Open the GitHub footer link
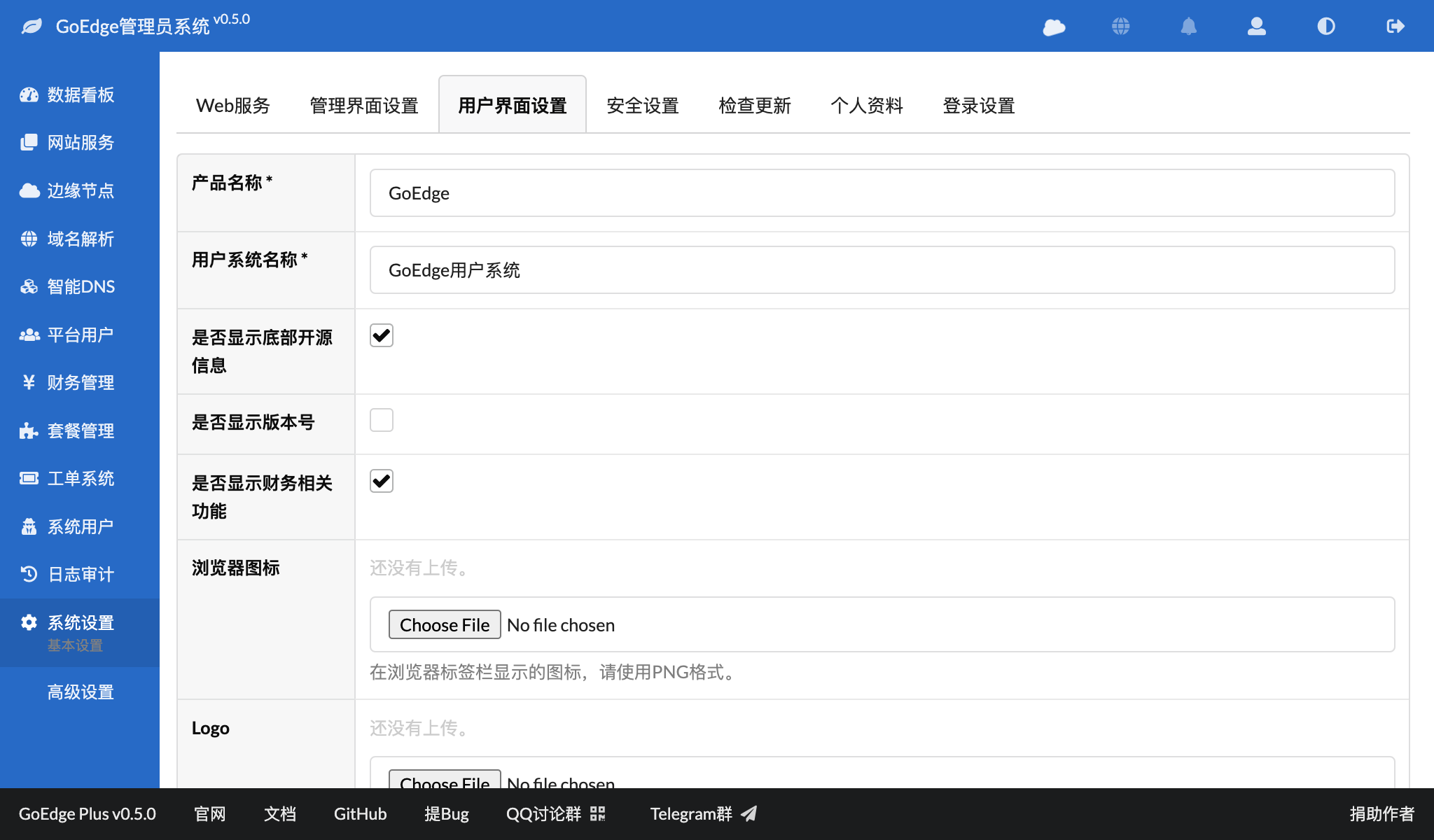The image size is (1434, 840). [360, 813]
